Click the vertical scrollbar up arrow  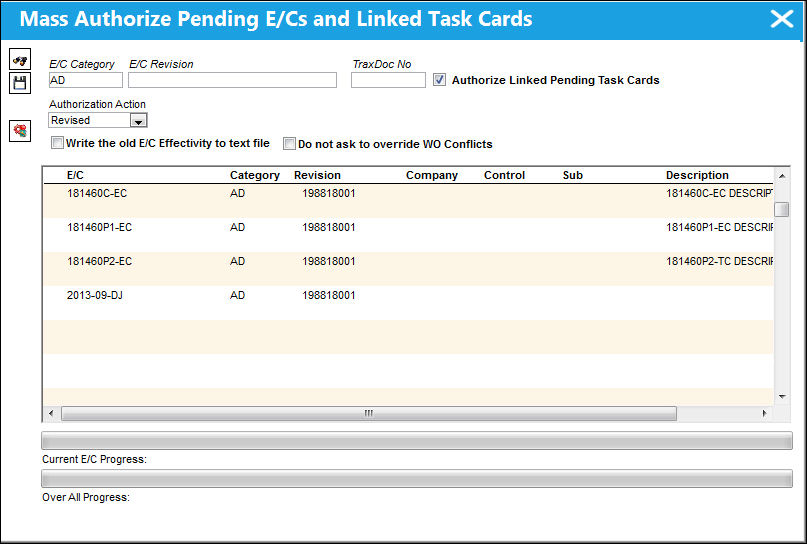[782, 176]
